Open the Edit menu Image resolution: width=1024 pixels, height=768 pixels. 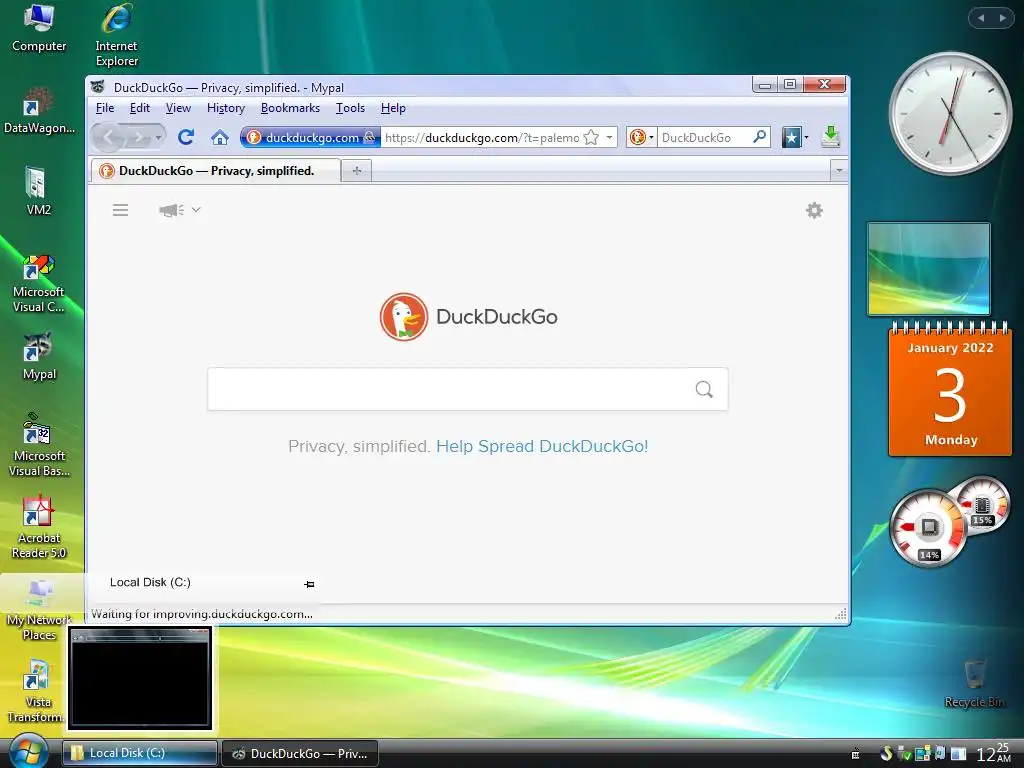click(140, 108)
